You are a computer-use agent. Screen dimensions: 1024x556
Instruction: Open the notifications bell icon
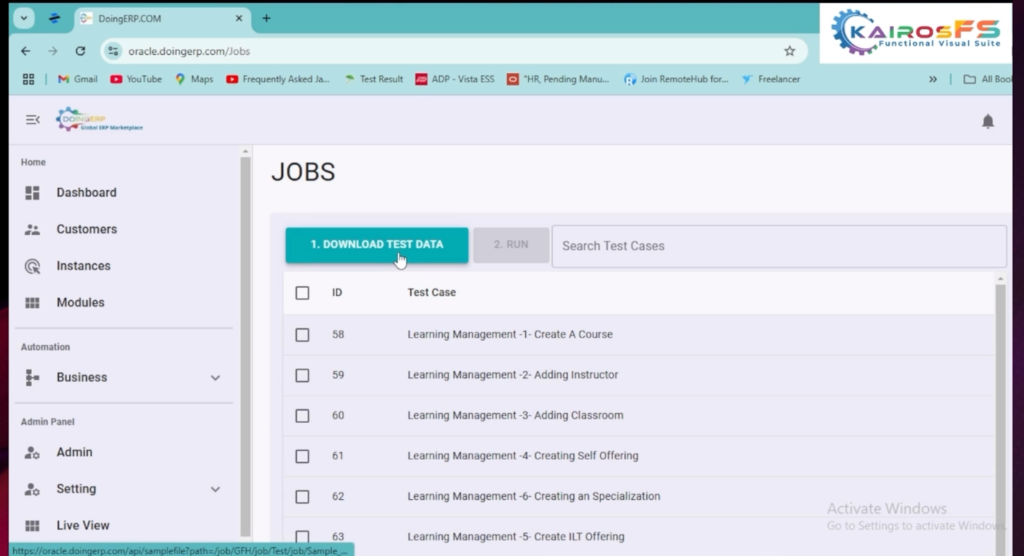(x=987, y=121)
